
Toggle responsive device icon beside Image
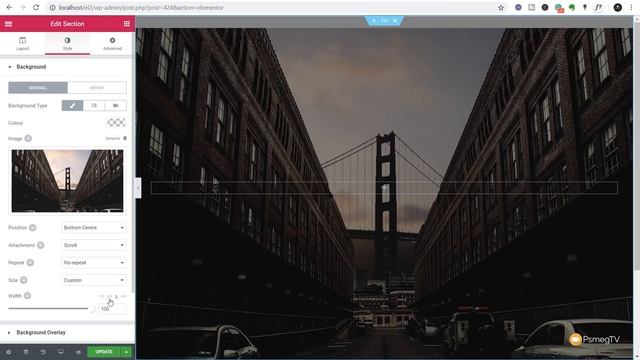tap(28, 138)
